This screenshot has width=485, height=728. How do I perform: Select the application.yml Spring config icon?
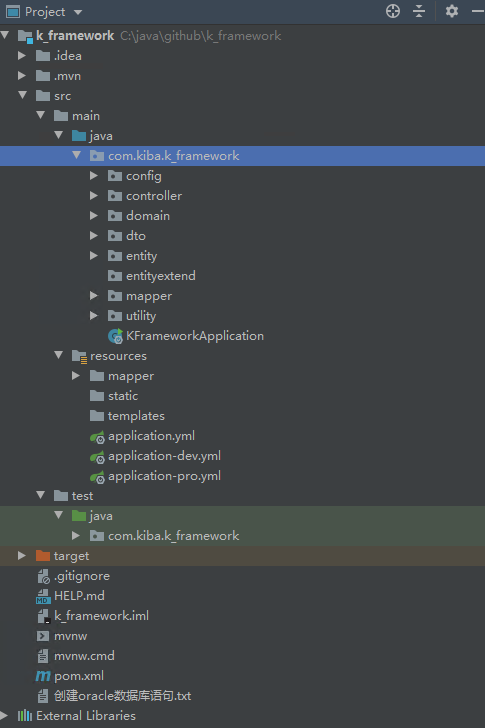coord(97,436)
